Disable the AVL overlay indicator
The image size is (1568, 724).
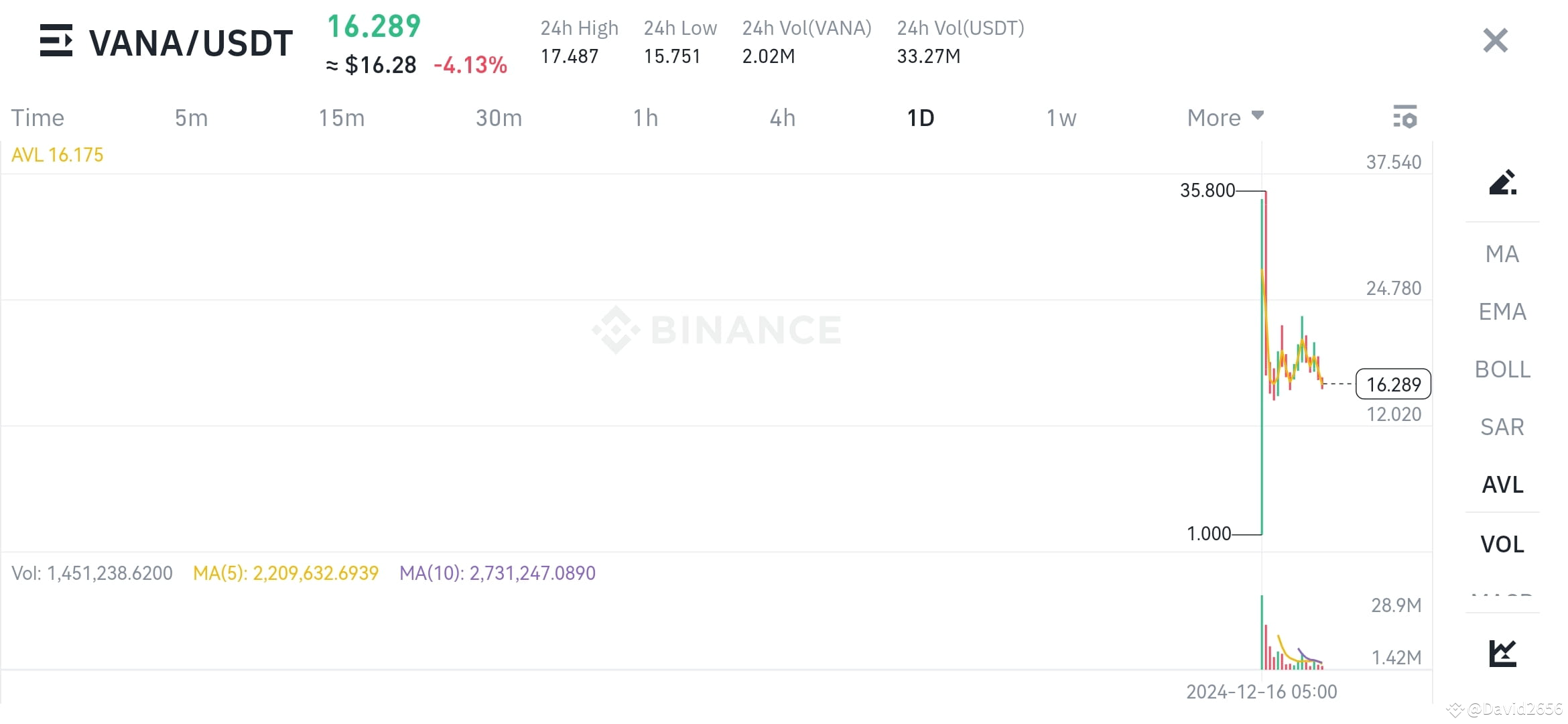[1503, 485]
